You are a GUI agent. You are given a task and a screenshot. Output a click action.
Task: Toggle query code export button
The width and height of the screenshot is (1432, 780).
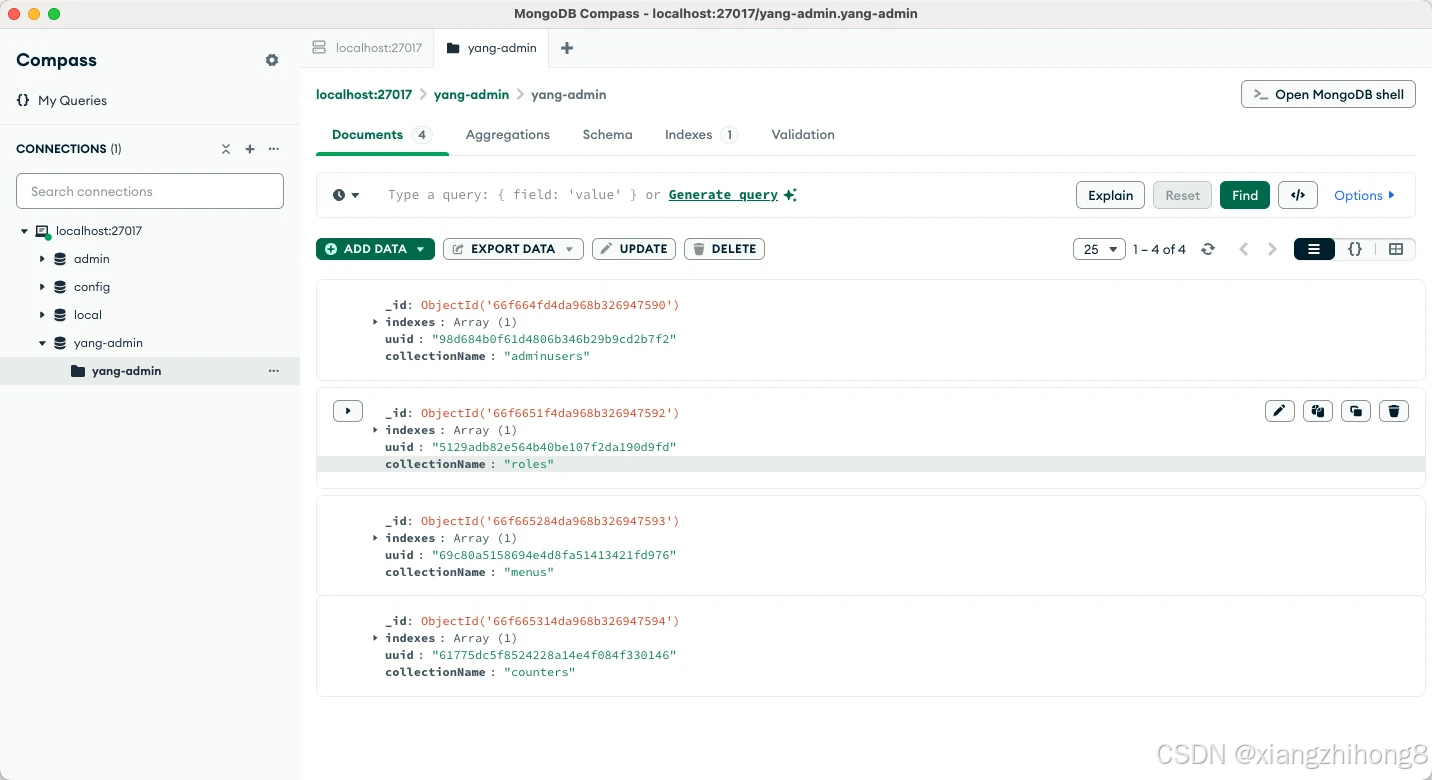pyautogui.click(x=1298, y=195)
